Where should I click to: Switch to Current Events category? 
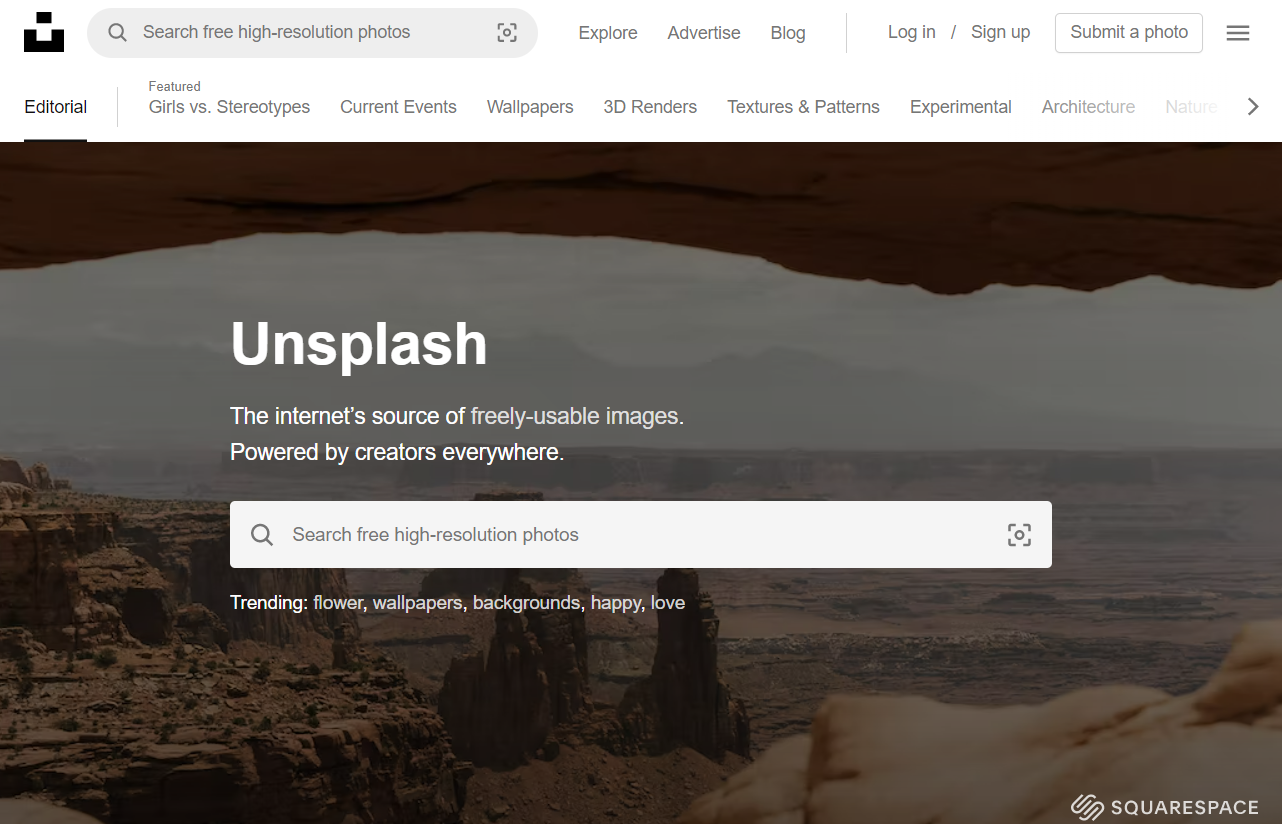[398, 107]
